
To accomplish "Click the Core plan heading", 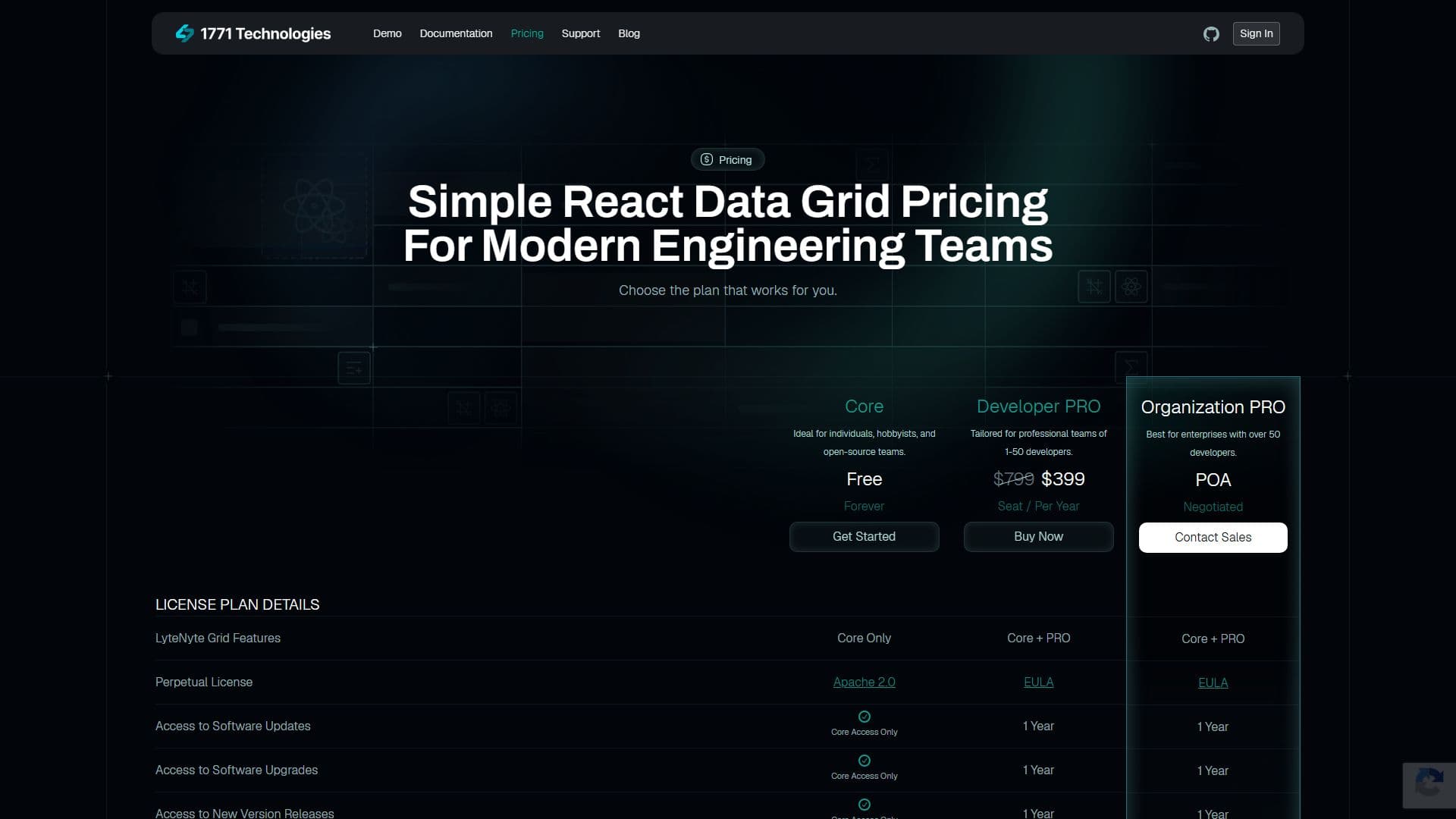I will point(864,406).
